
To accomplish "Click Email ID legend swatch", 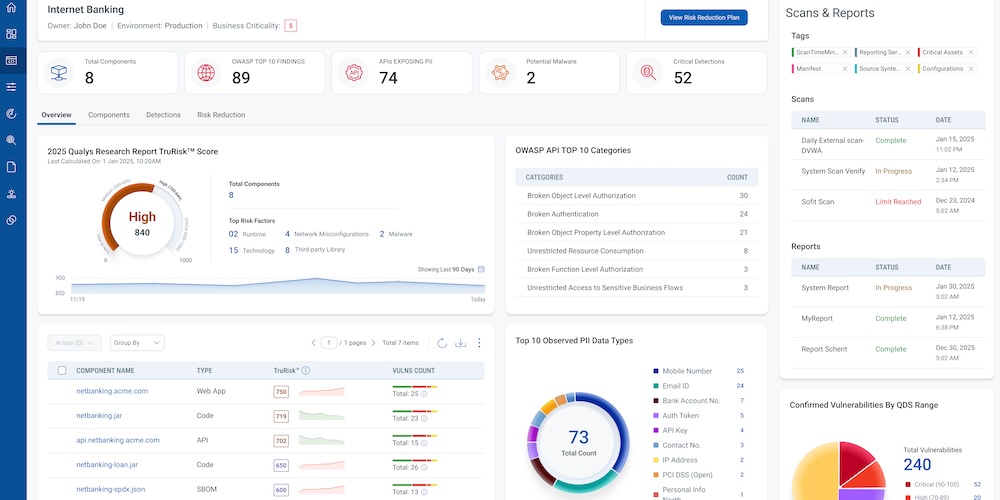I will coord(656,386).
